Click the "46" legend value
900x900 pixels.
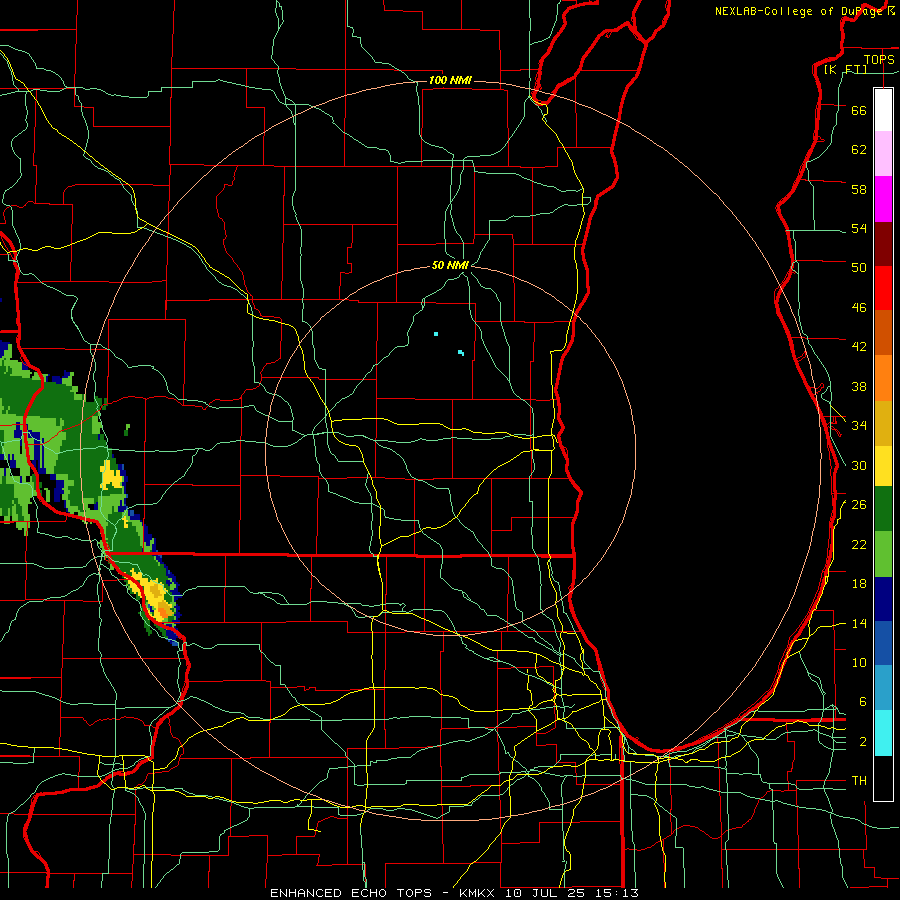(x=859, y=308)
